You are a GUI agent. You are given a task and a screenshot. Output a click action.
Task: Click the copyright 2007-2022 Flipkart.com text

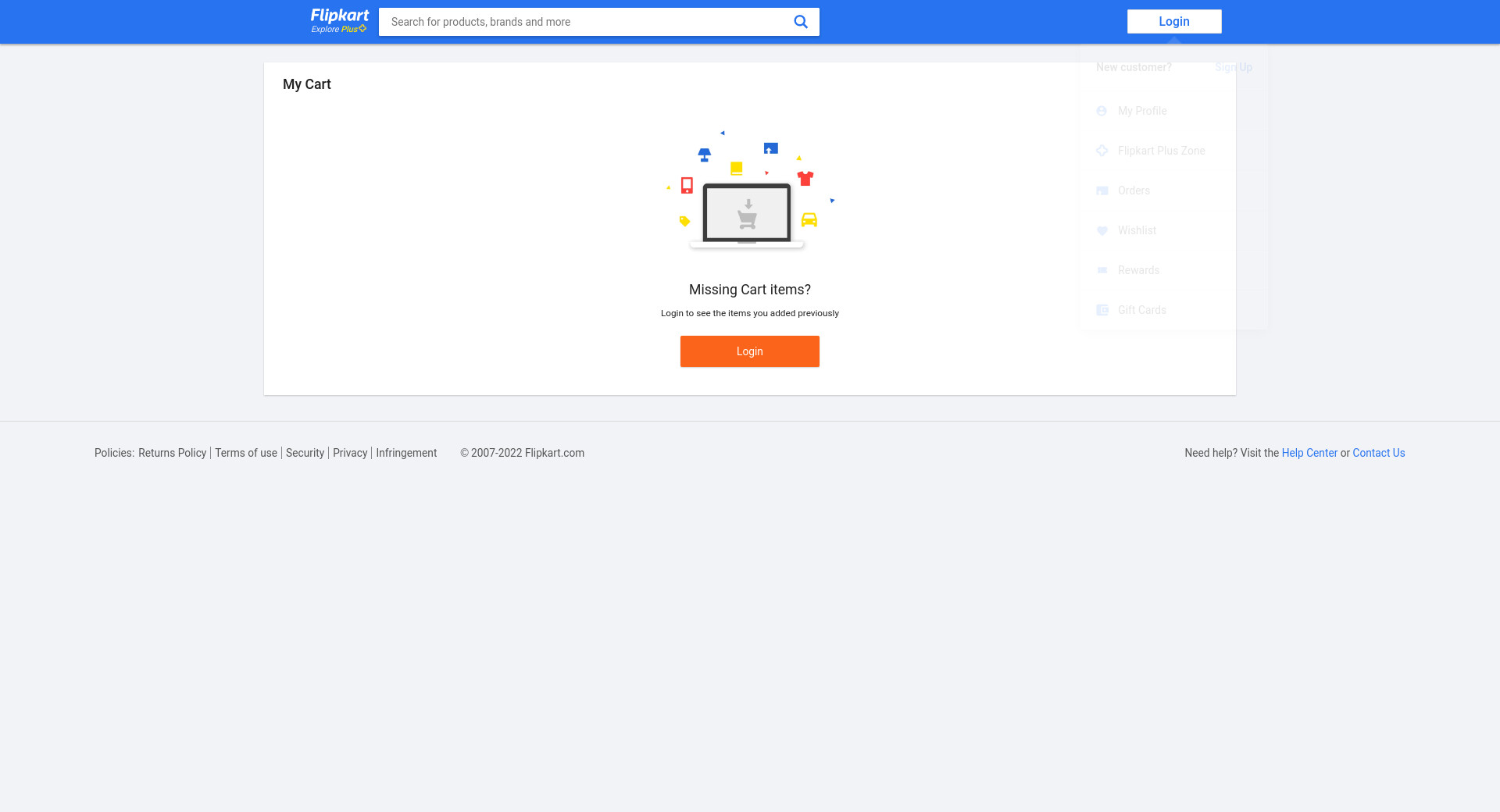[522, 453]
